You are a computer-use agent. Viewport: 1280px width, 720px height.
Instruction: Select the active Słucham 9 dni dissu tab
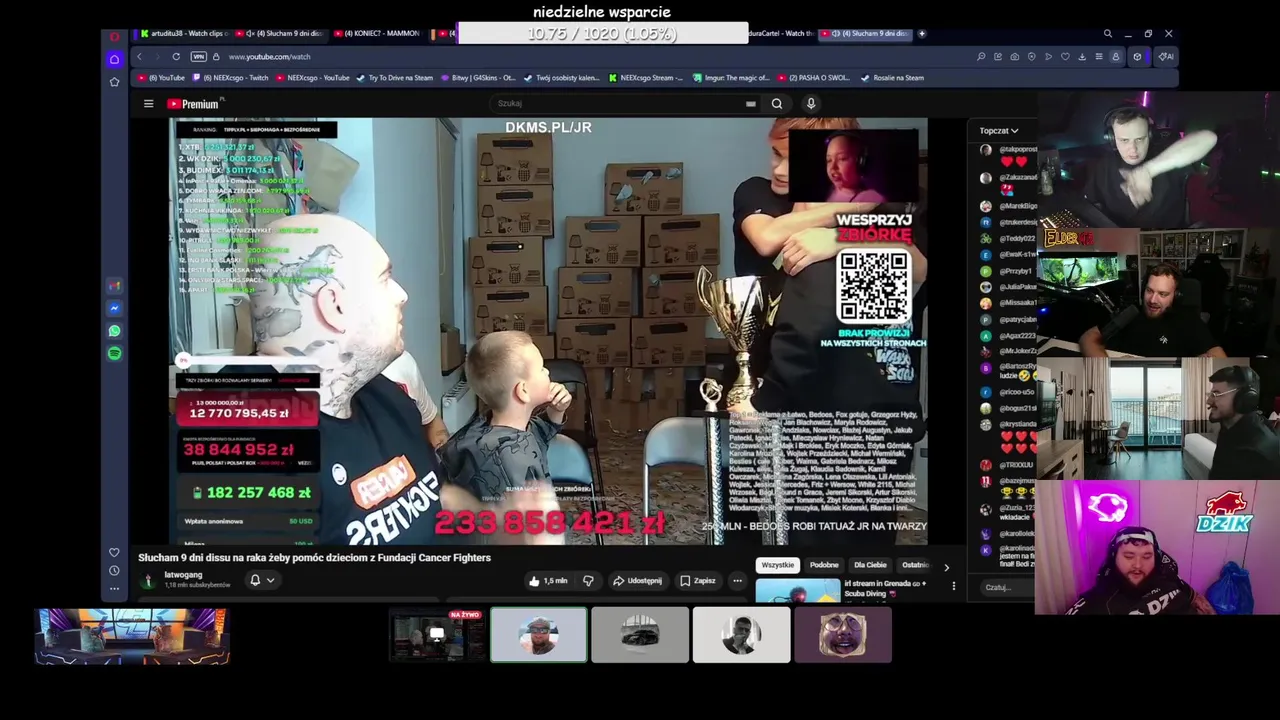866,34
